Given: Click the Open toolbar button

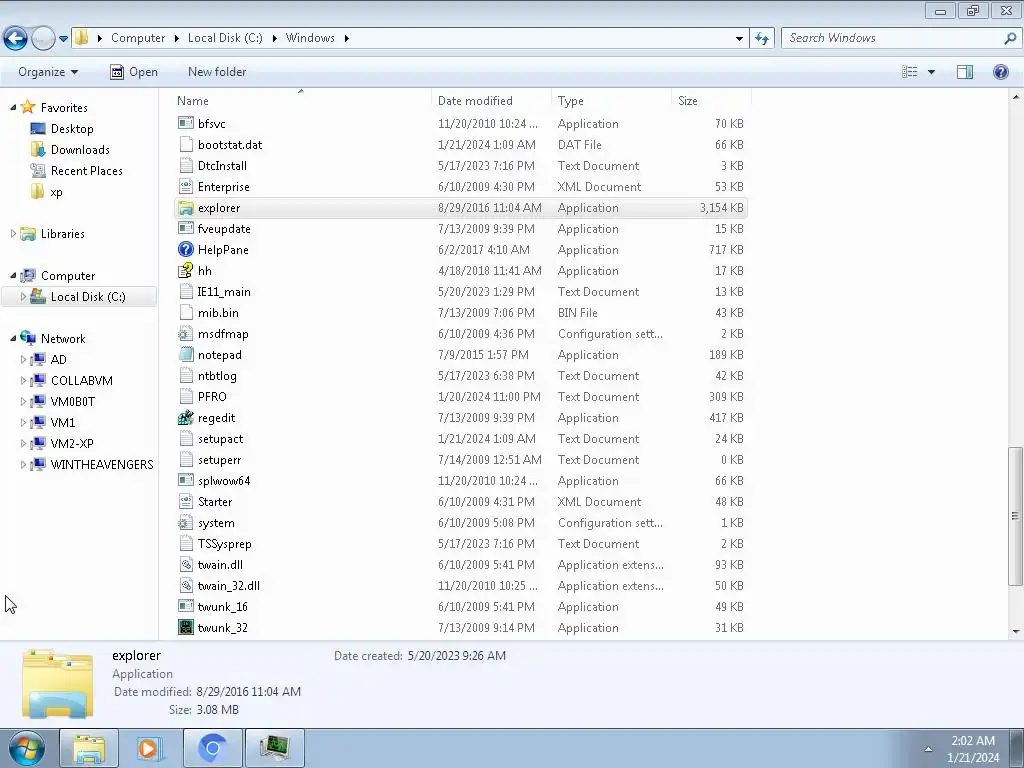Looking at the screenshot, I should [x=134, y=72].
